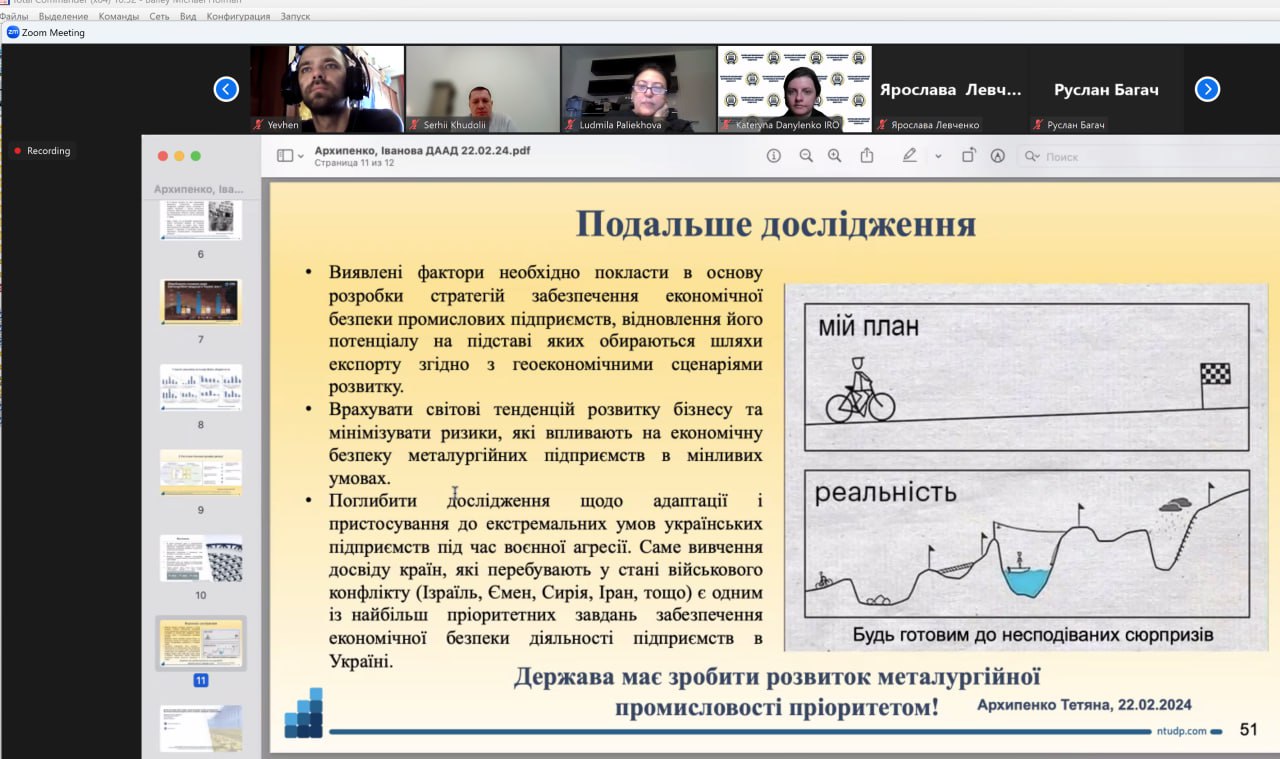This screenshot has width=1280, height=759.
Task: Select page 7 thumbnail in sidebar
Action: (200, 302)
